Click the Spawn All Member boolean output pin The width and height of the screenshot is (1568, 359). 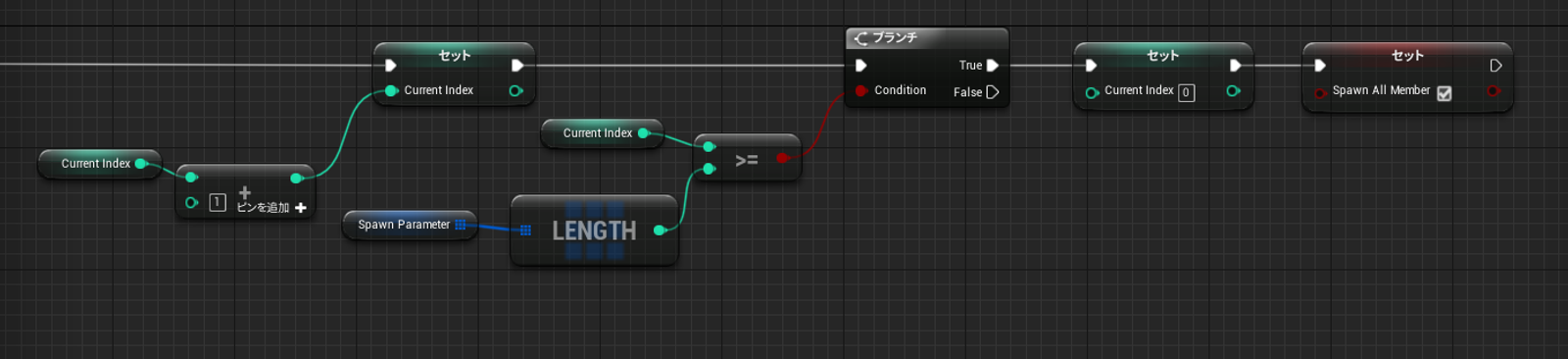[1493, 90]
